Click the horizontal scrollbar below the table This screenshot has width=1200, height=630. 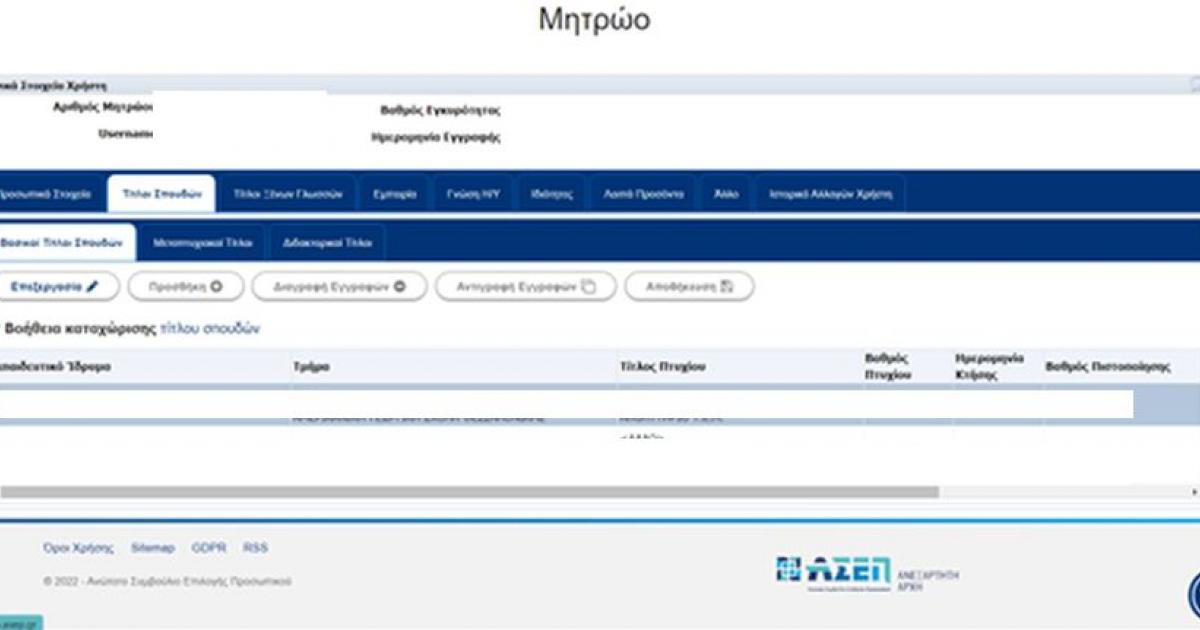(470, 489)
